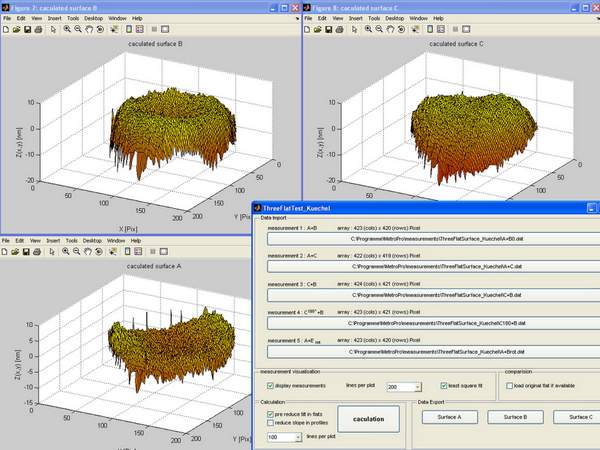Viewport: 600px width, 450px height.
Task: Select Data Cursor tool in surface B window
Action: tap(114, 29)
